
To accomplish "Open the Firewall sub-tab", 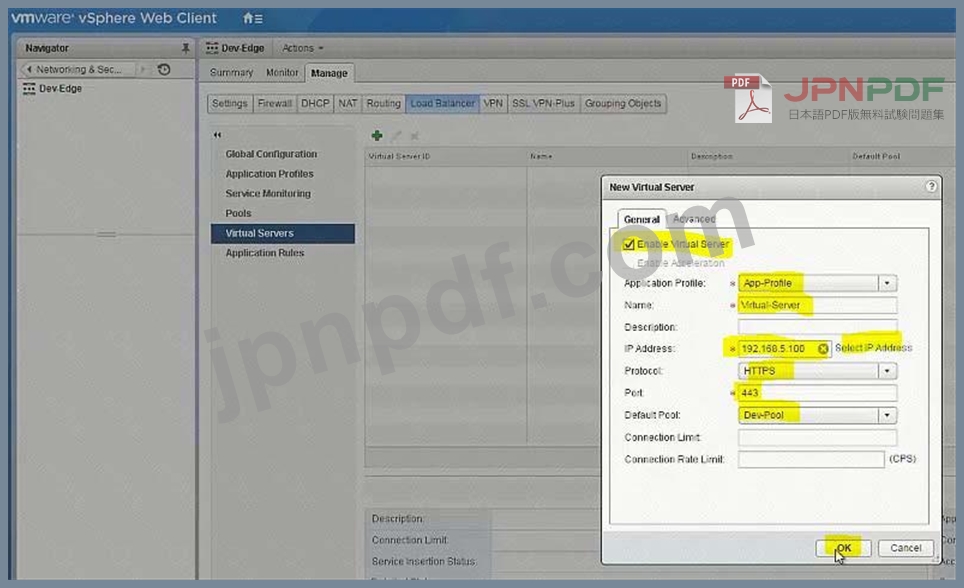I will coord(274,103).
